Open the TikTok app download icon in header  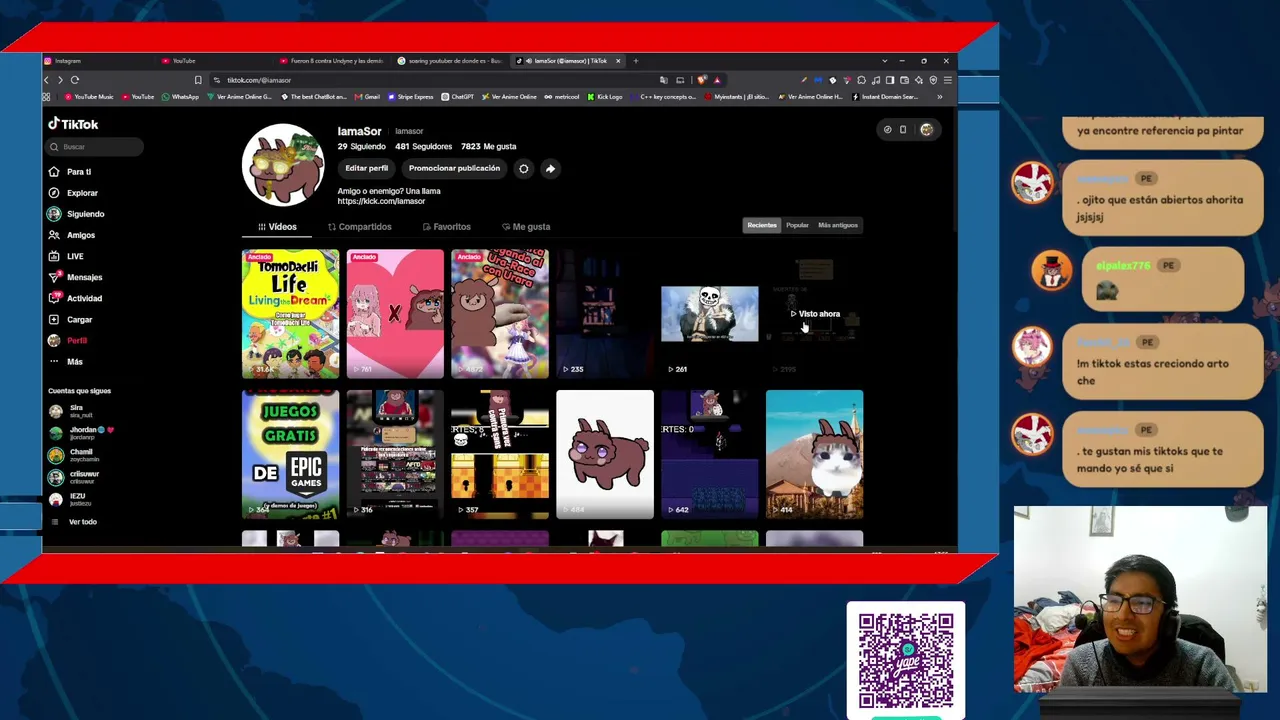click(x=887, y=130)
